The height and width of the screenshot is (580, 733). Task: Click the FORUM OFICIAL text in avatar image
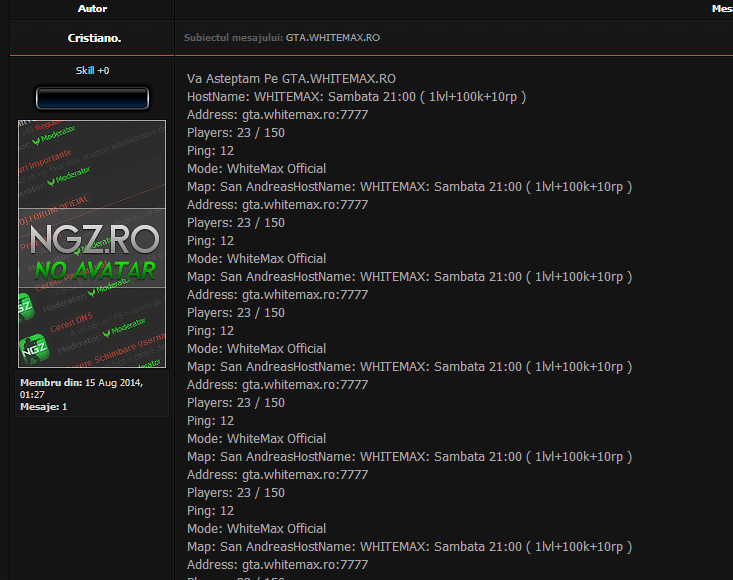pyautogui.click(x=60, y=206)
